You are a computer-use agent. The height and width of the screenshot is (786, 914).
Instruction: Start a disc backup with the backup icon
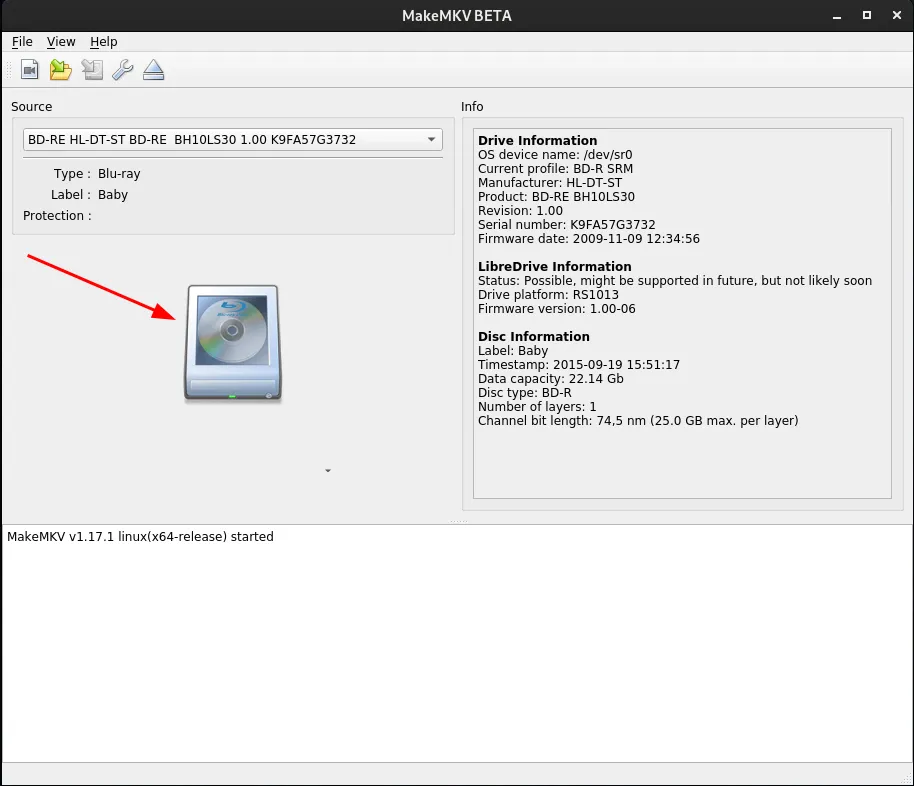click(91, 69)
